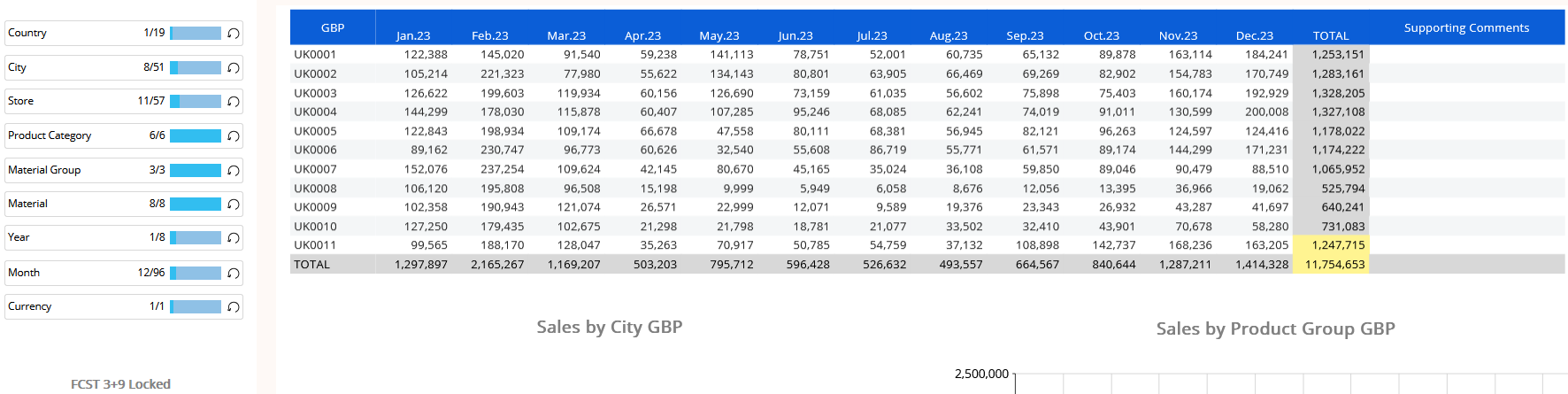Image resolution: width=1568 pixels, height=394 pixels.
Task: Click UK0003 total cell 1,328,205
Action: coord(1338,93)
